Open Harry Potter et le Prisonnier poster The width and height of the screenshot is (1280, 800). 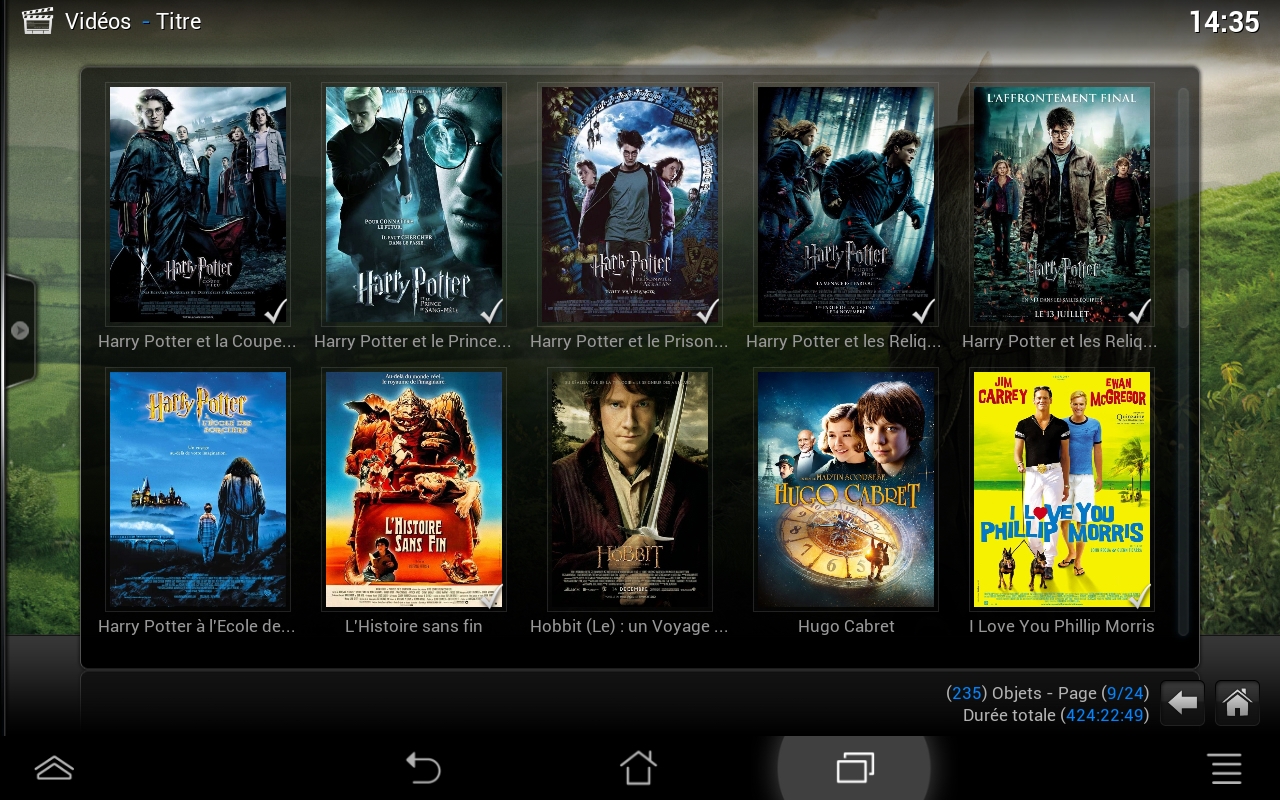point(630,204)
